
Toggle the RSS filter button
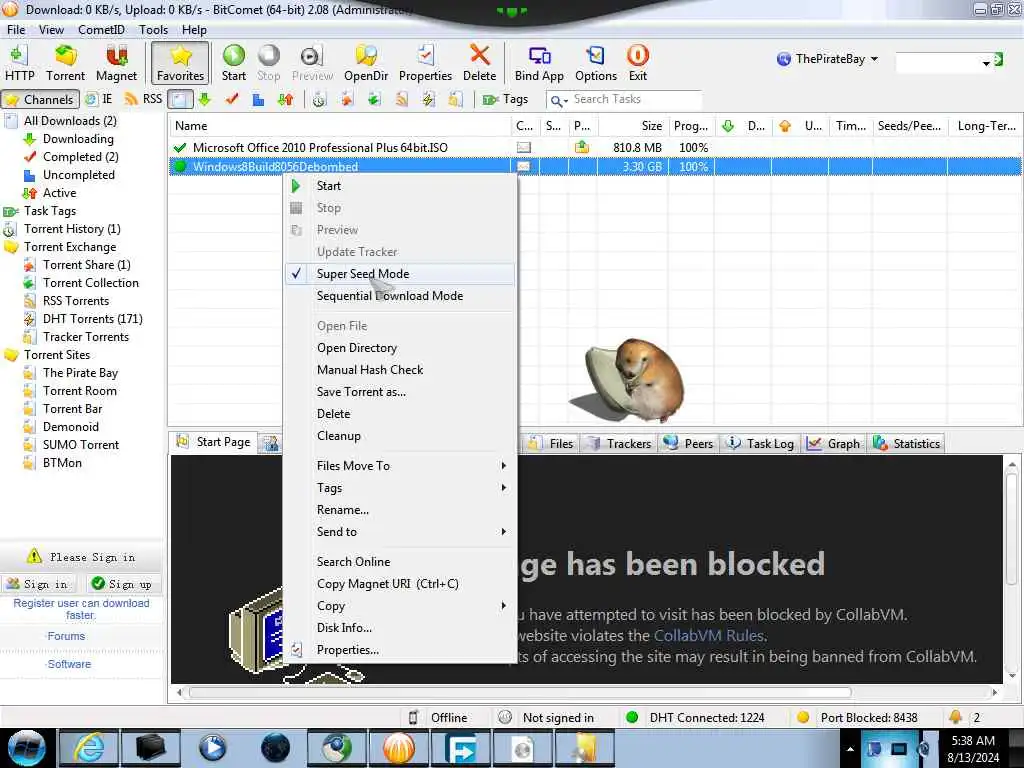click(143, 99)
